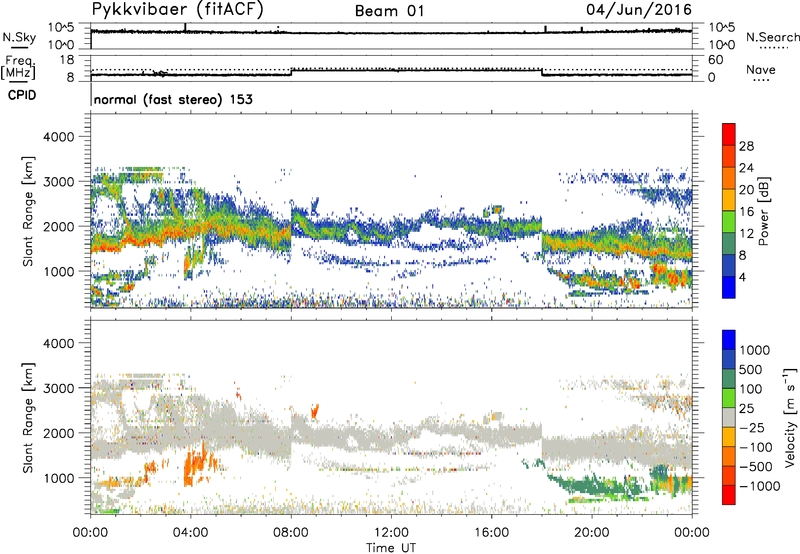The width and height of the screenshot is (800, 554).
Task: Click the 18 tick on frequency axis
Action: [67, 60]
